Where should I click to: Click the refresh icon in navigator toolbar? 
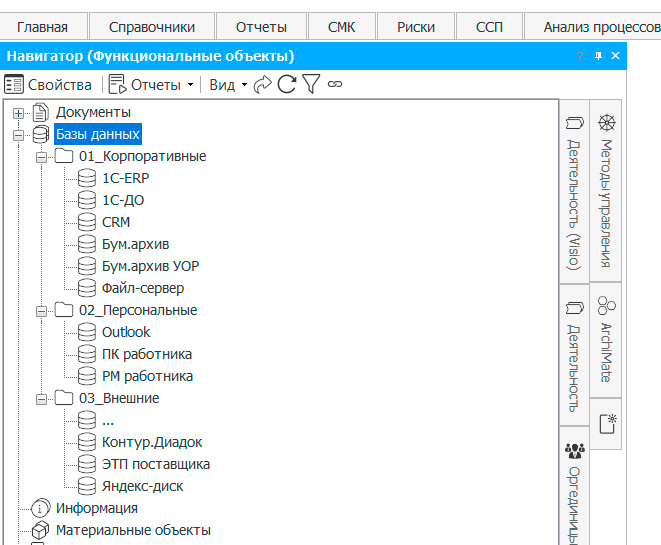pos(287,85)
